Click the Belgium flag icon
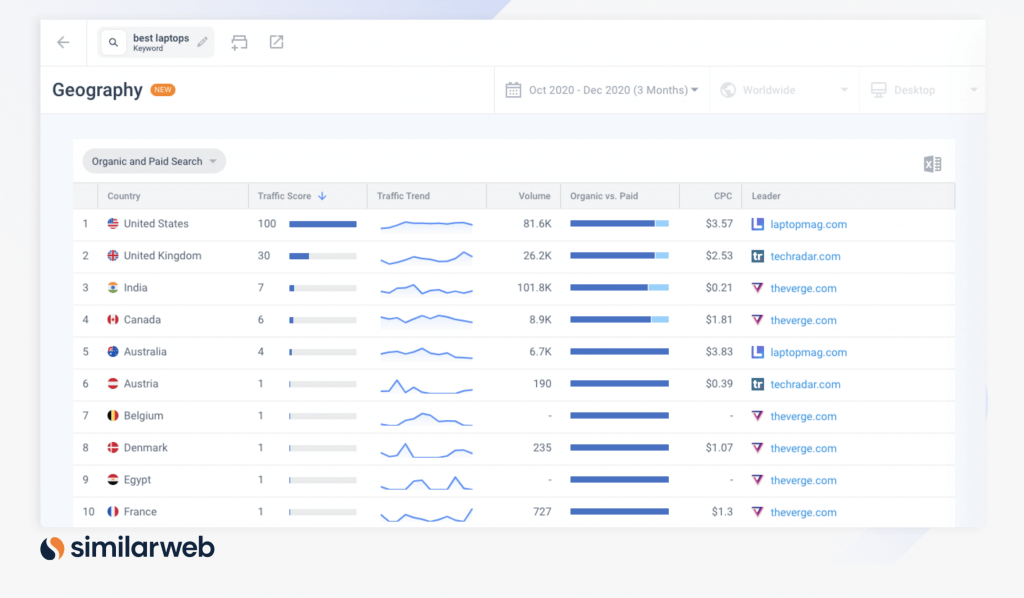1024x598 pixels. coord(113,415)
